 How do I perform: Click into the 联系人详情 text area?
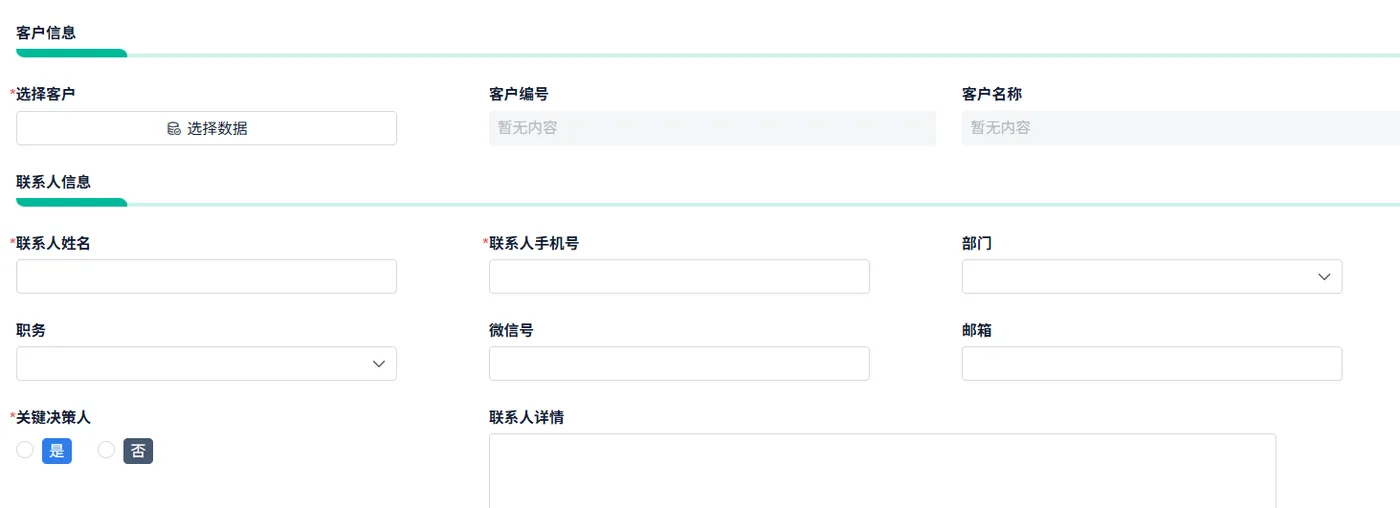click(882, 470)
